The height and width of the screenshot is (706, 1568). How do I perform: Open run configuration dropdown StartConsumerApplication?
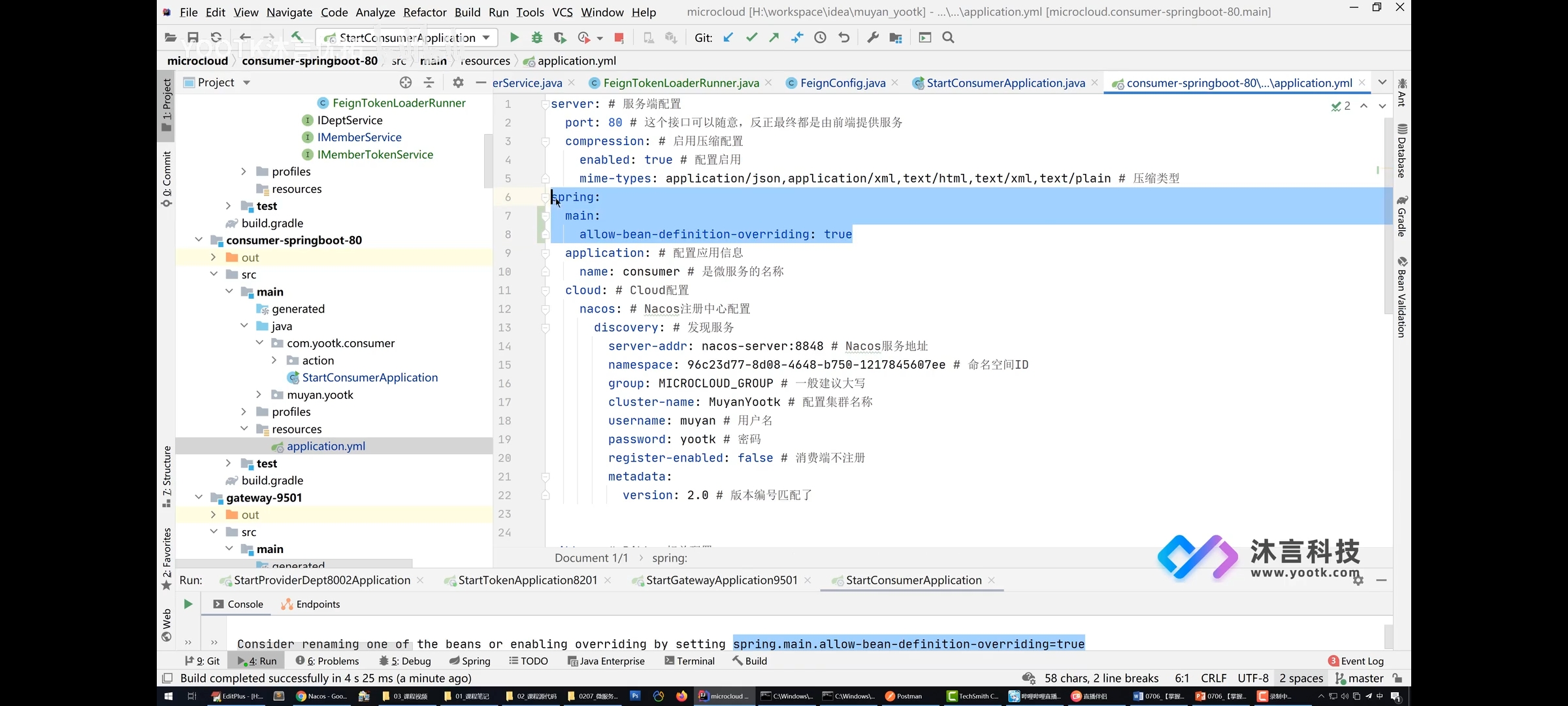406,38
